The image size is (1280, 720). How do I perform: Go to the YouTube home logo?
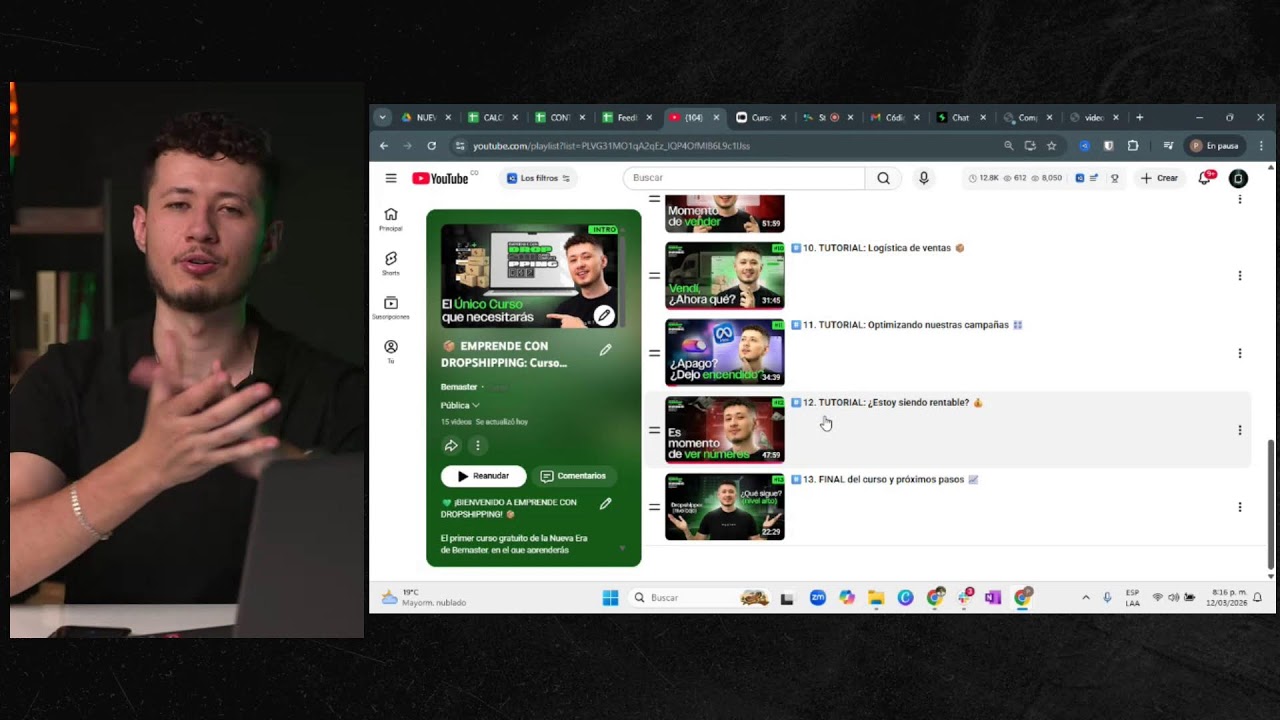(x=441, y=178)
